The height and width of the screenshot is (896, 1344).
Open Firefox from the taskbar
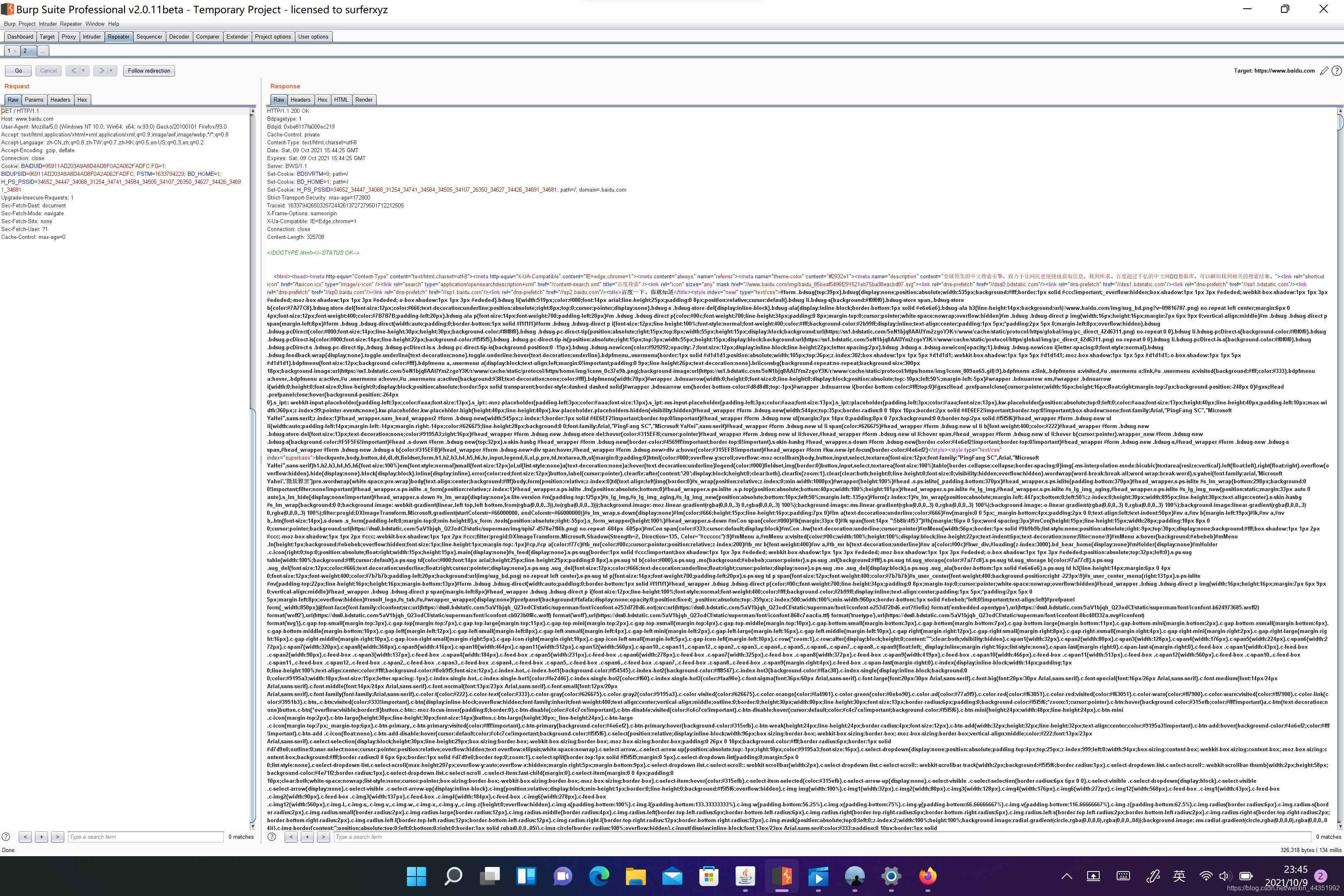928,875
